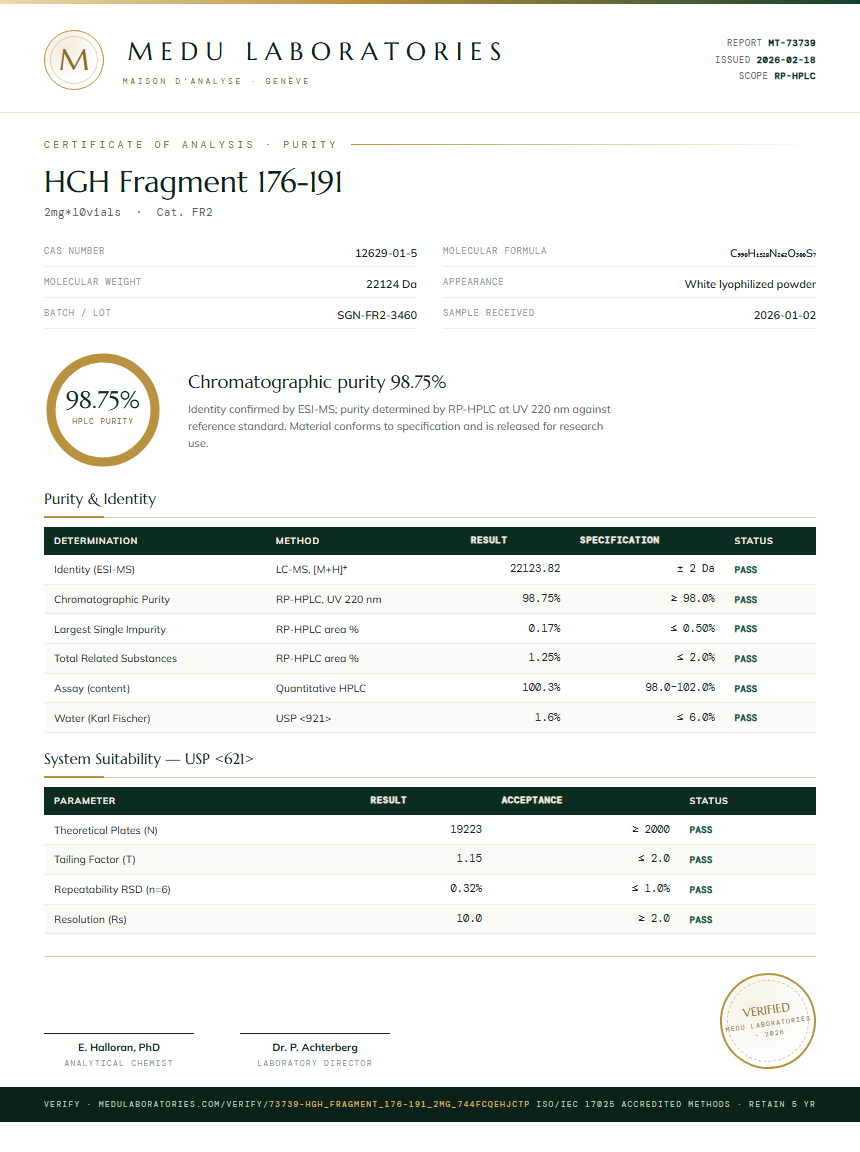Click the report number MT-73739
The width and height of the screenshot is (860, 1152).
[792, 43]
